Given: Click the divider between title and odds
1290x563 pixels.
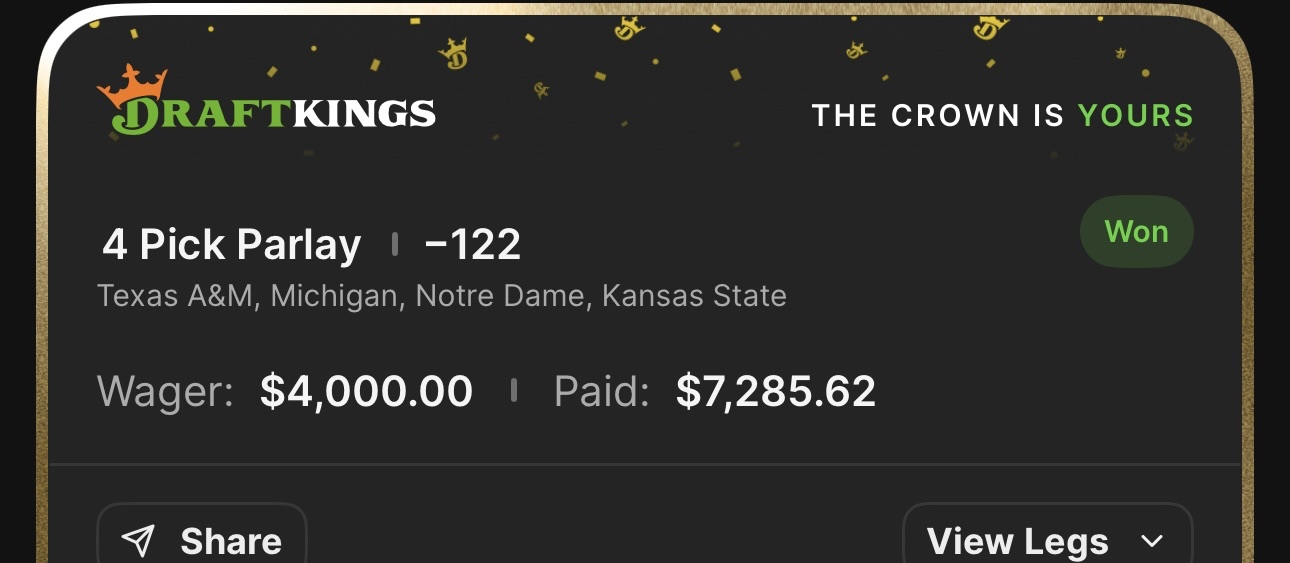Looking at the screenshot, I should coord(395,244).
